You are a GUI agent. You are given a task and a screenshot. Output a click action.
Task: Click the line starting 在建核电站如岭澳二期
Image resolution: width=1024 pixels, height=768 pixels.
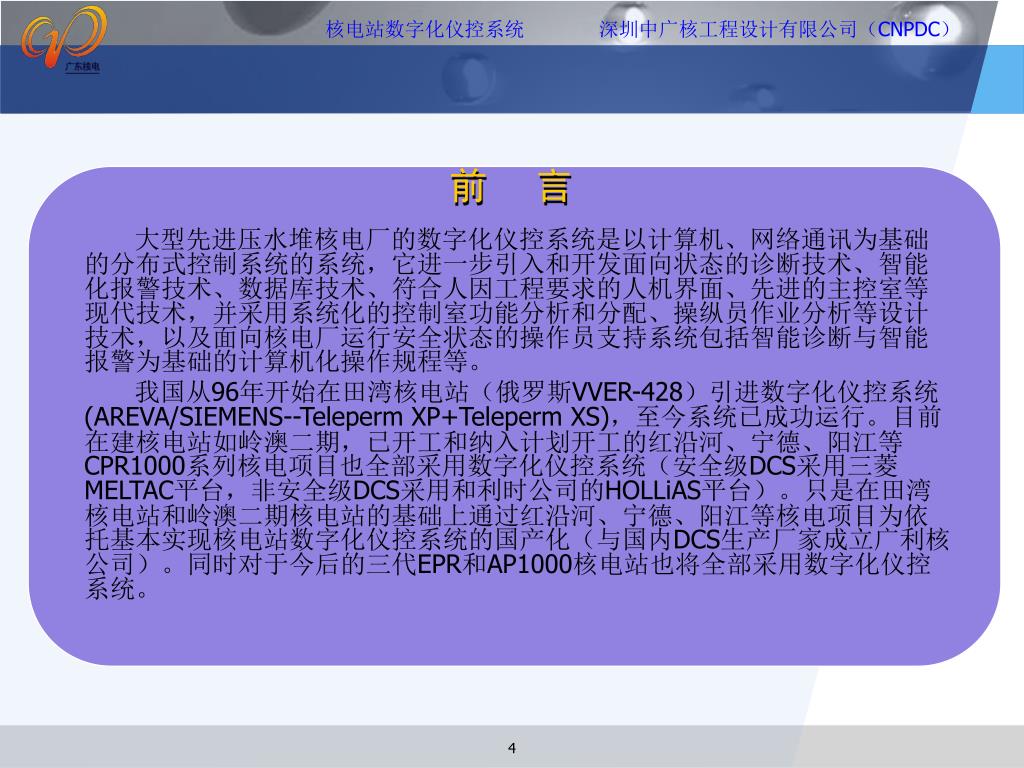pos(494,441)
